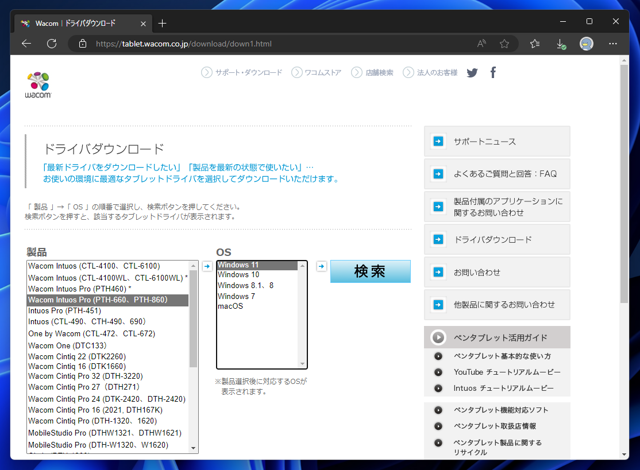
Task: Add page to favorites star icon
Action: pyautogui.click(x=504, y=44)
